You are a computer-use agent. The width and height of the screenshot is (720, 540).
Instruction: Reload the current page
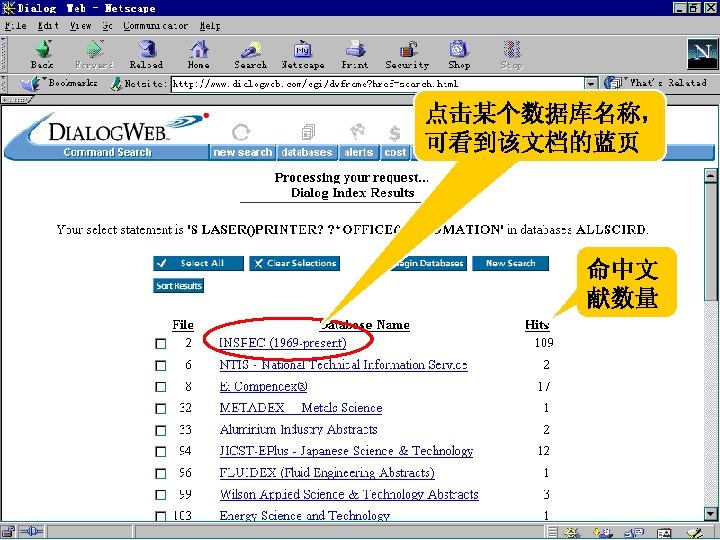pyautogui.click(x=146, y=54)
